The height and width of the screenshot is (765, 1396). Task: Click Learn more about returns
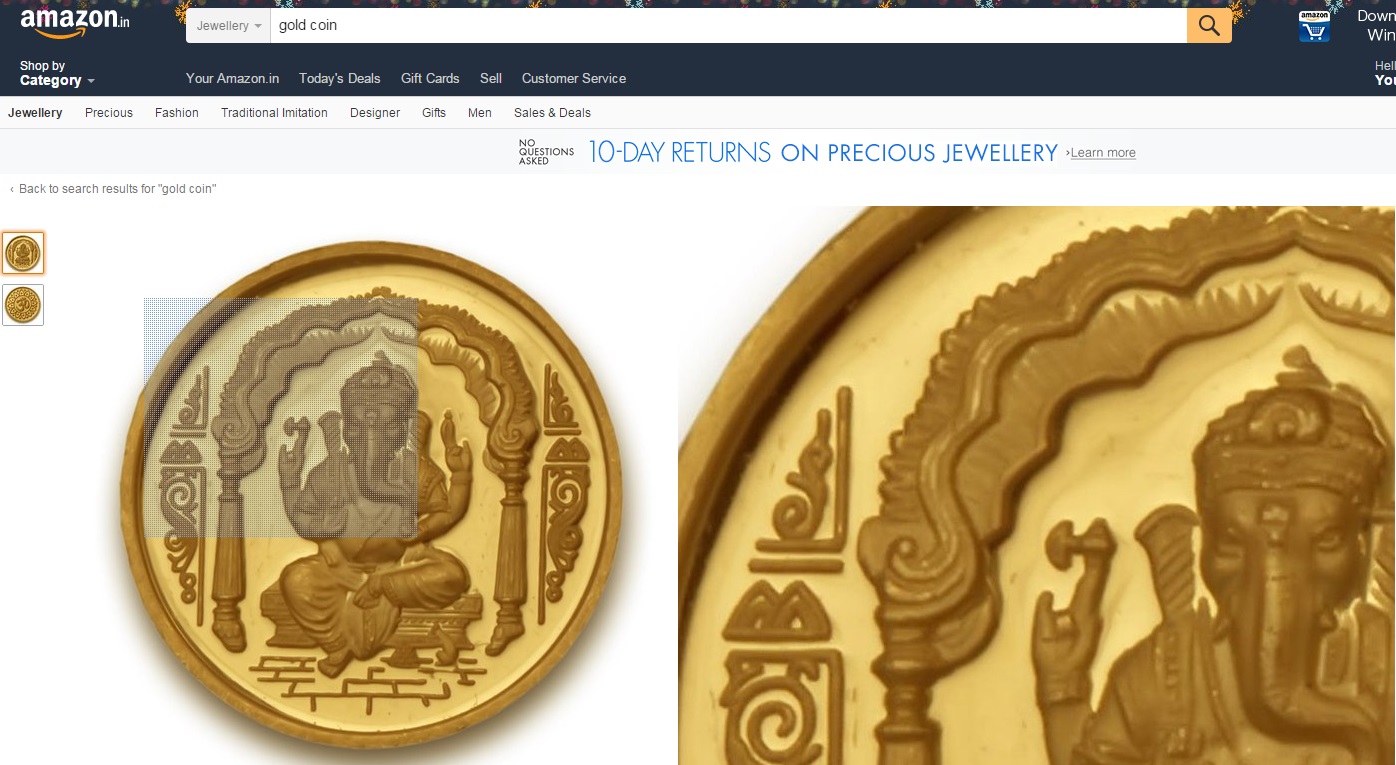tap(1103, 153)
